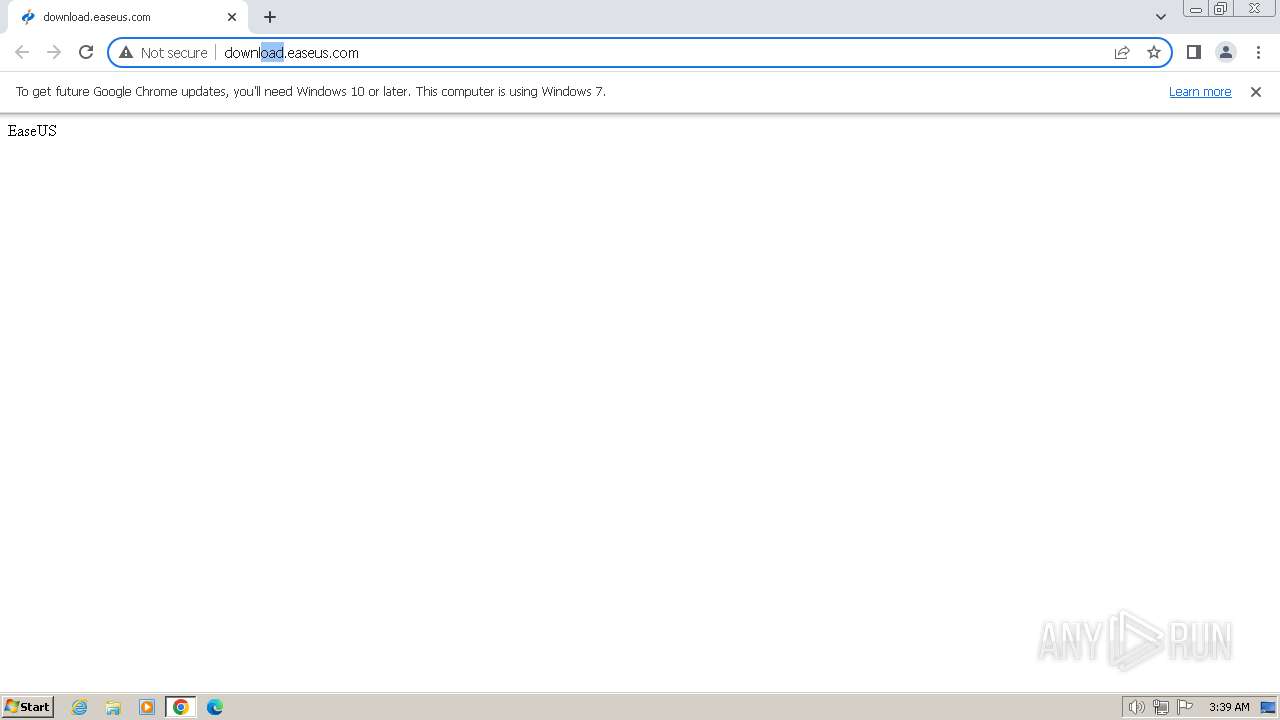Share this page icon
This screenshot has width=1280, height=720.
pos(1122,52)
